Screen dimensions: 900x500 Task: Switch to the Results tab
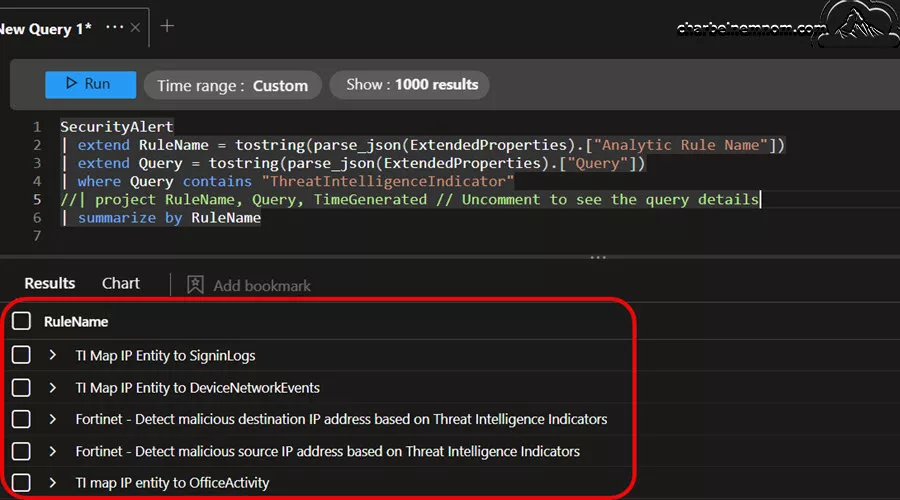(x=49, y=284)
